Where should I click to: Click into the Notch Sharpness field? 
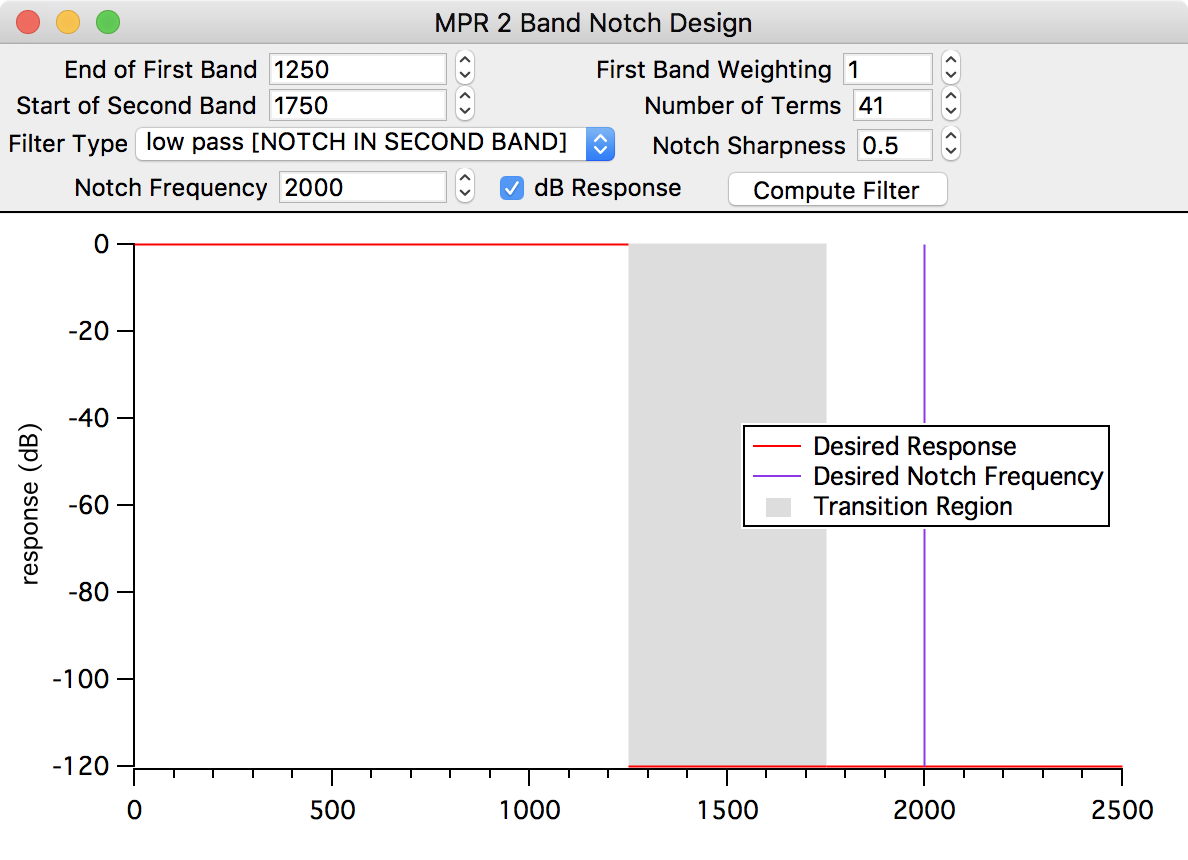(894, 145)
